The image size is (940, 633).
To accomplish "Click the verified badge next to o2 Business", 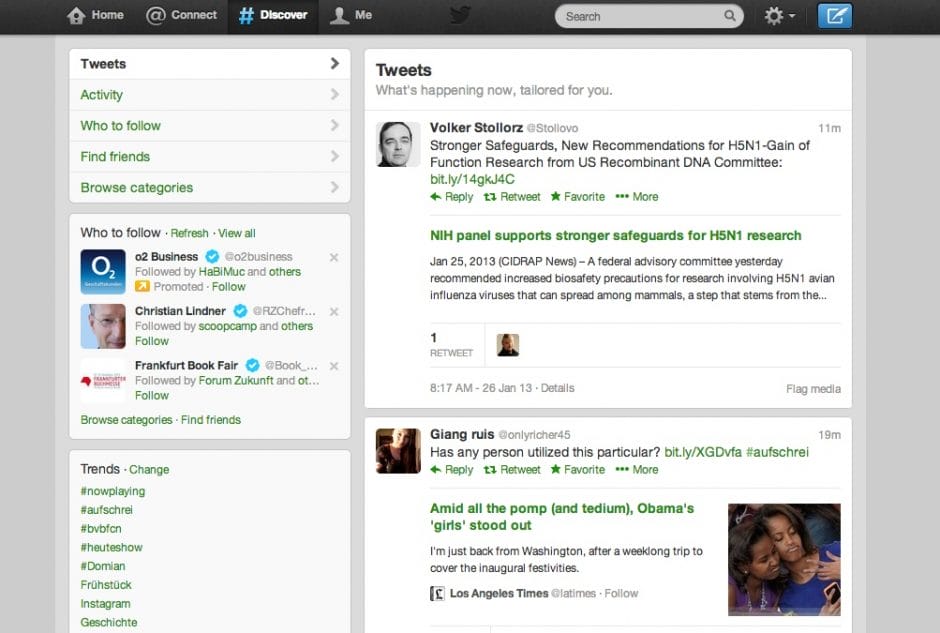I will [x=212, y=256].
